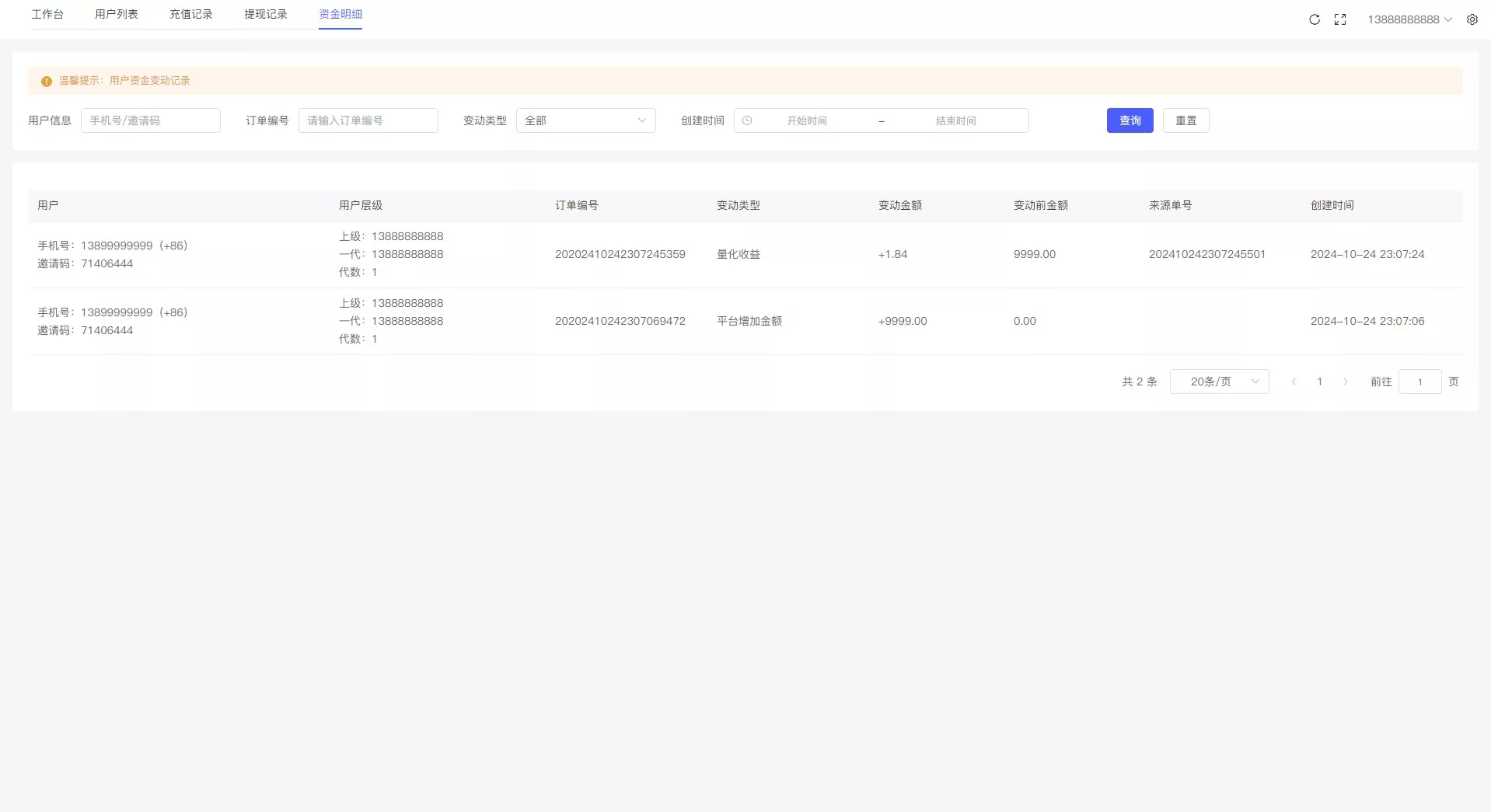The height and width of the screenshot is (812, 1491).
Task: Open the 提现记录 tab
Action: pos(265,14)
